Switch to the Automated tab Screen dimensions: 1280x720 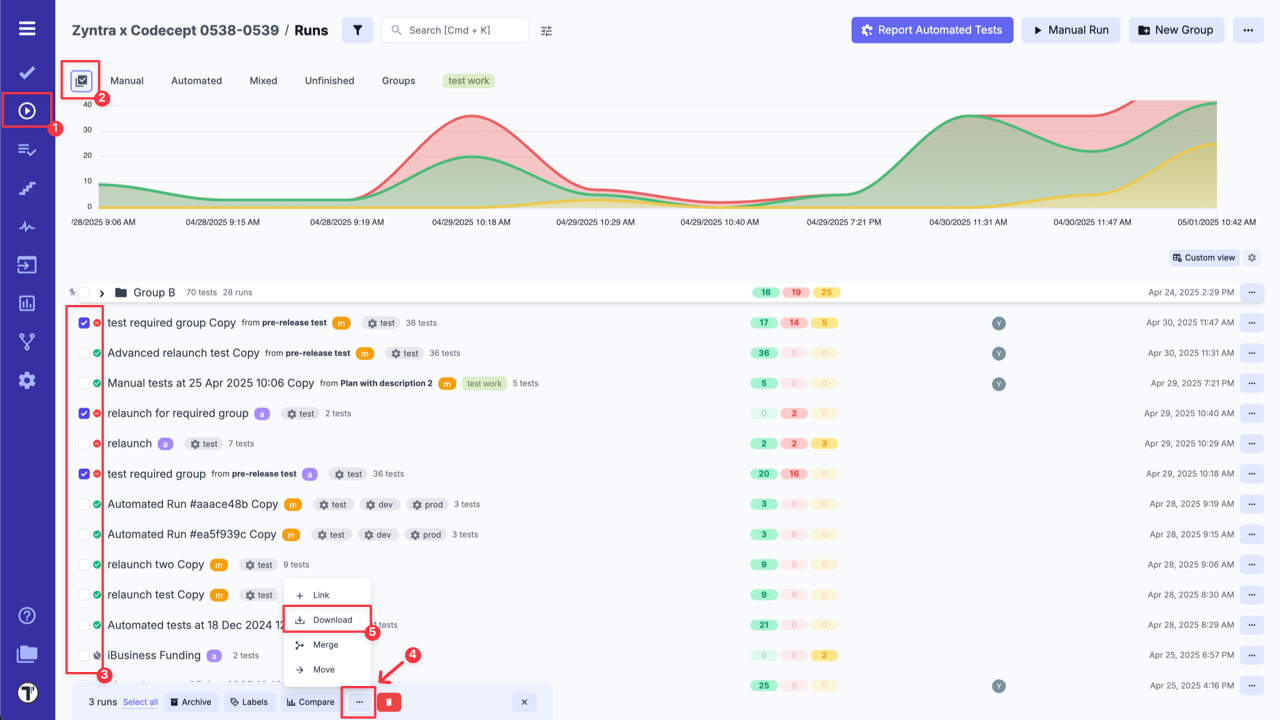pyautogui.click(x=196, y=80)
